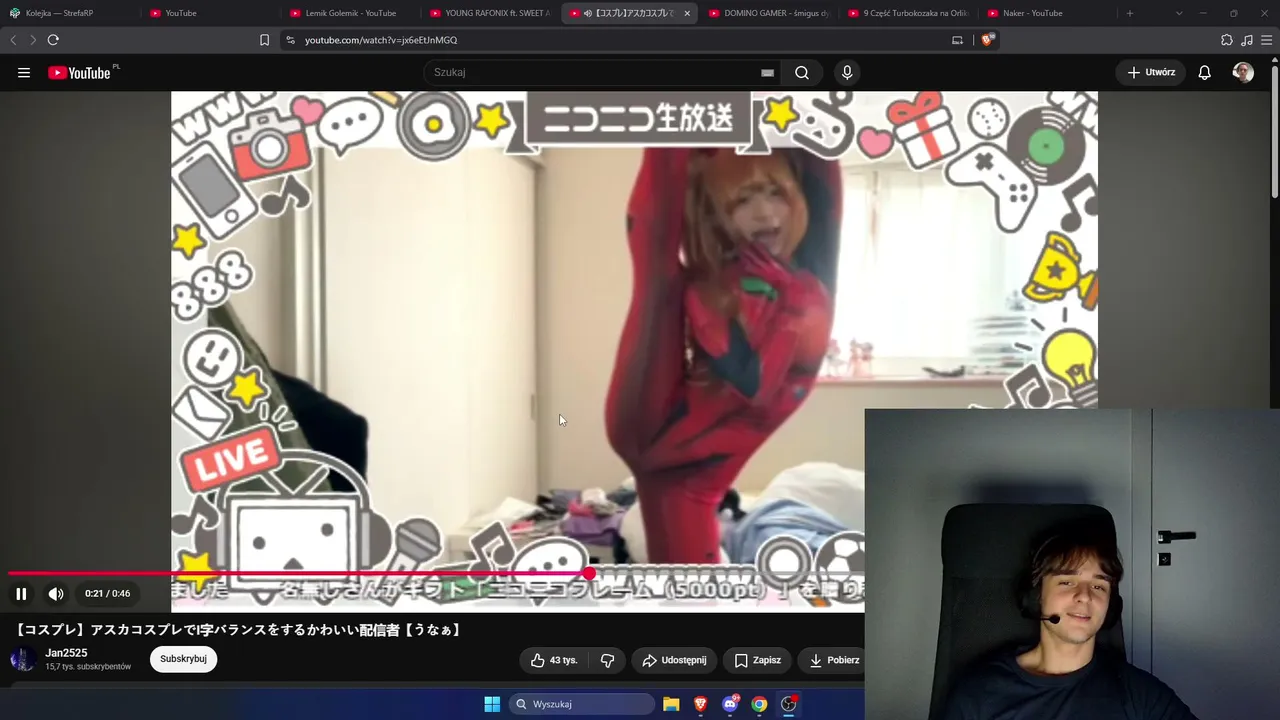Switch to the plain YouTube tab

(210, 13)
